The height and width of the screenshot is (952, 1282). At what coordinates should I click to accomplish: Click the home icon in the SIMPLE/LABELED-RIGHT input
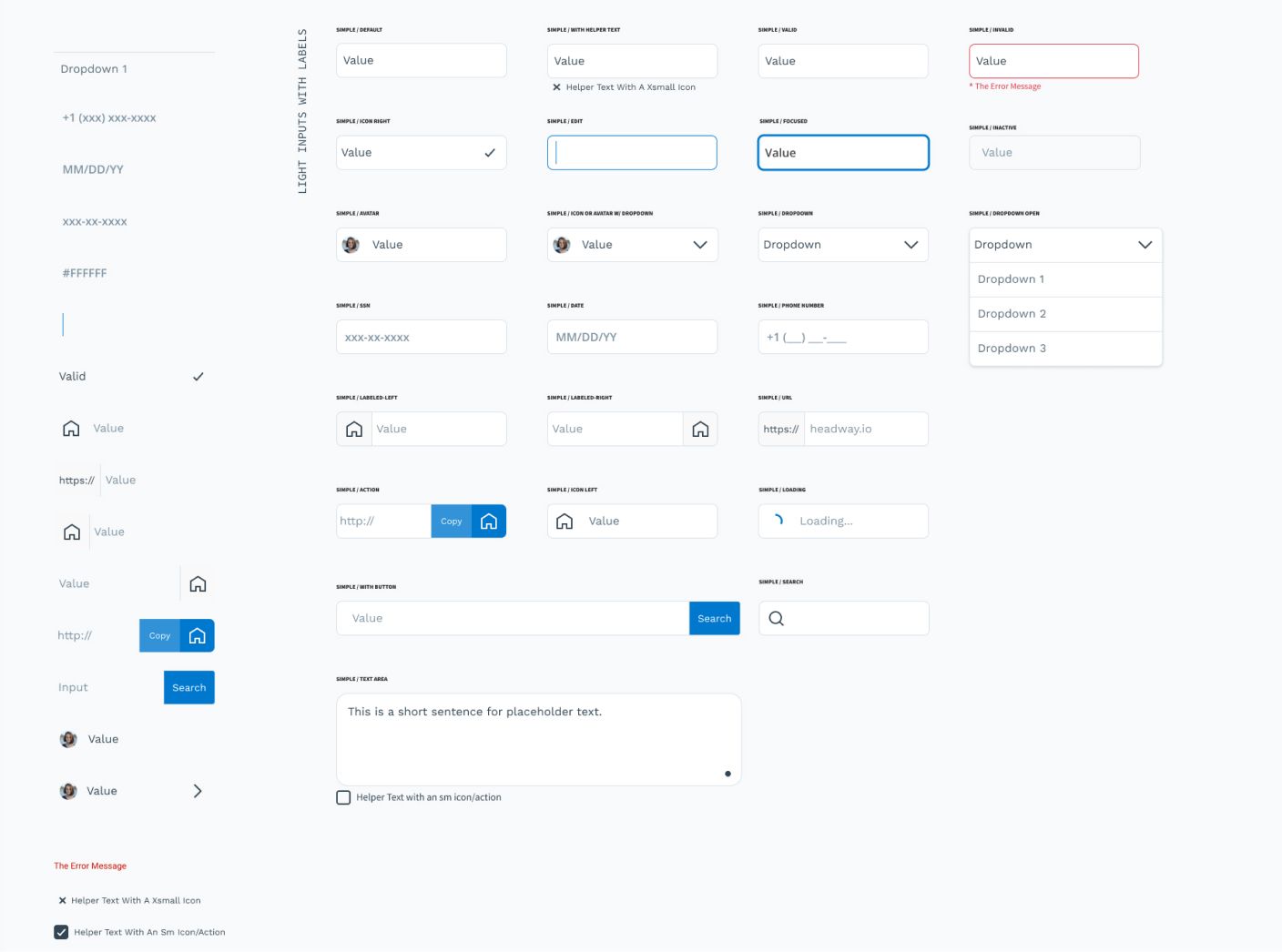tap(700, 428)
